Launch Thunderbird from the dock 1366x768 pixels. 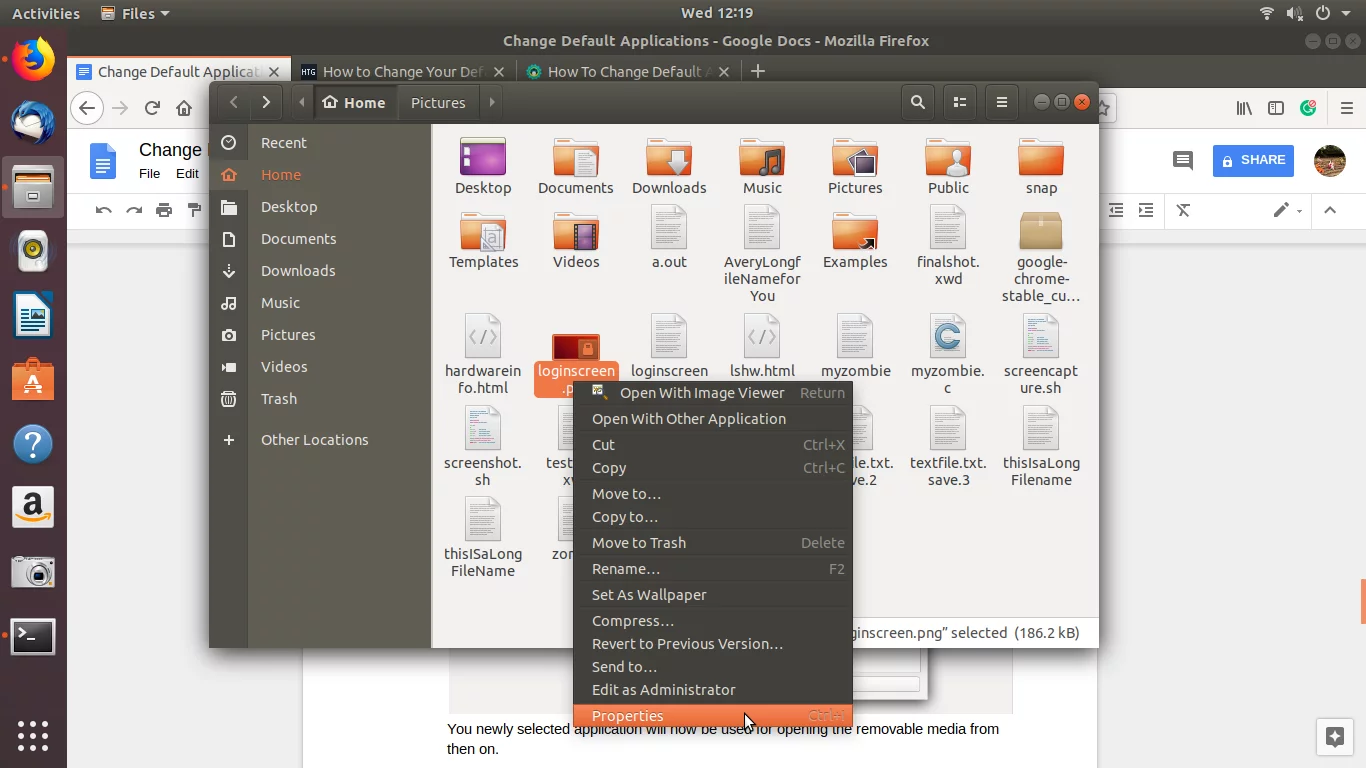tap(33, 123)
